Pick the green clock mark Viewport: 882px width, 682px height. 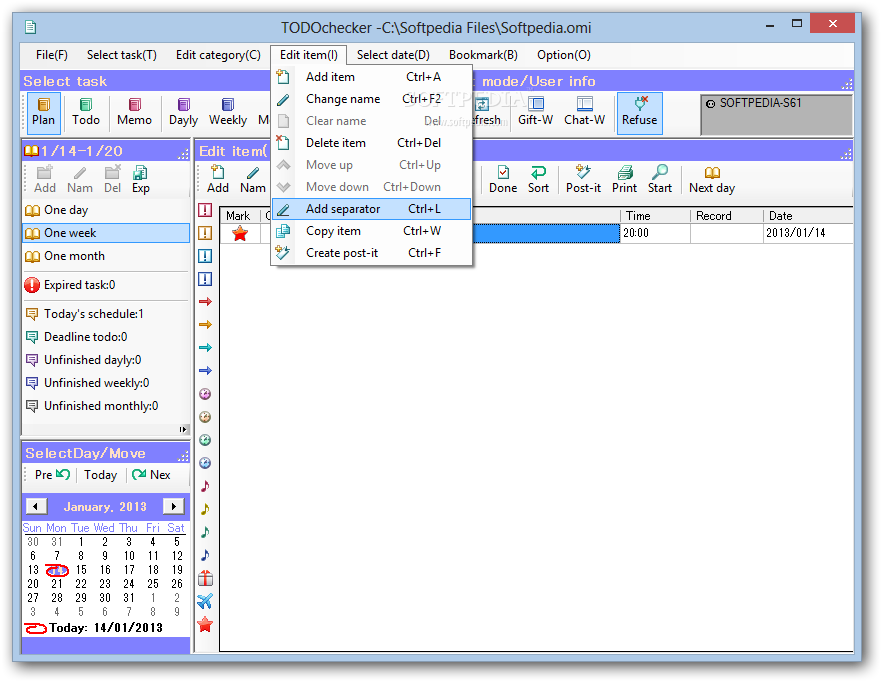[205, 440]
